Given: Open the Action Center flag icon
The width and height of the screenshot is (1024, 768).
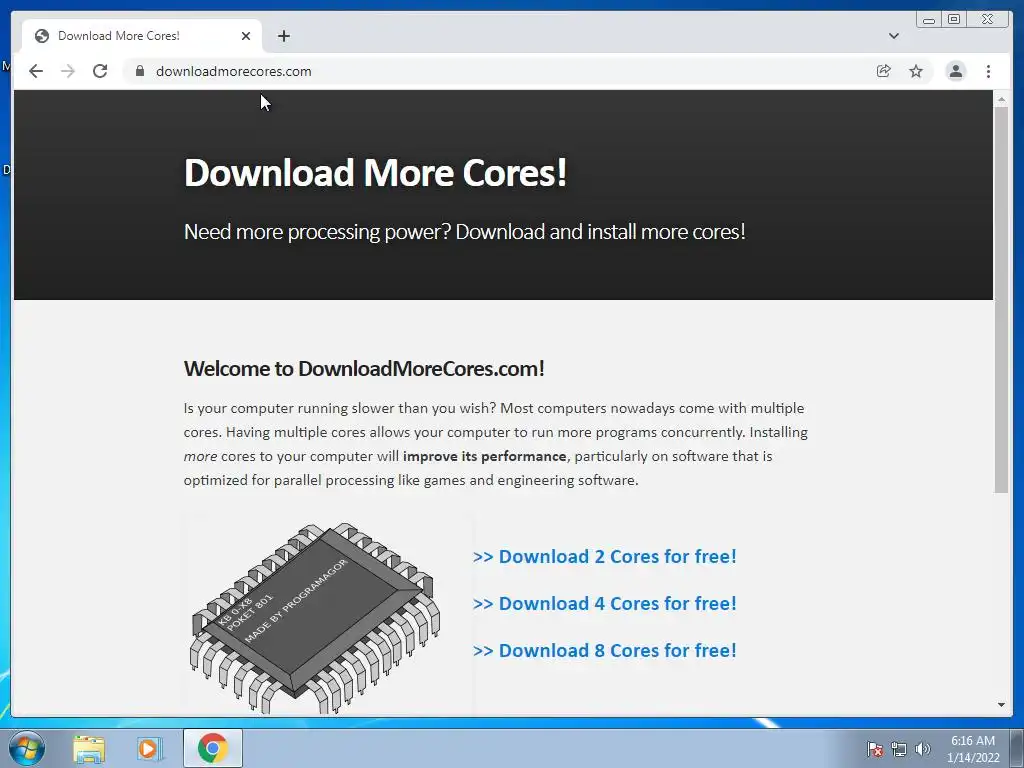Looking at the screenshot, I should click(x=874, y=749).
